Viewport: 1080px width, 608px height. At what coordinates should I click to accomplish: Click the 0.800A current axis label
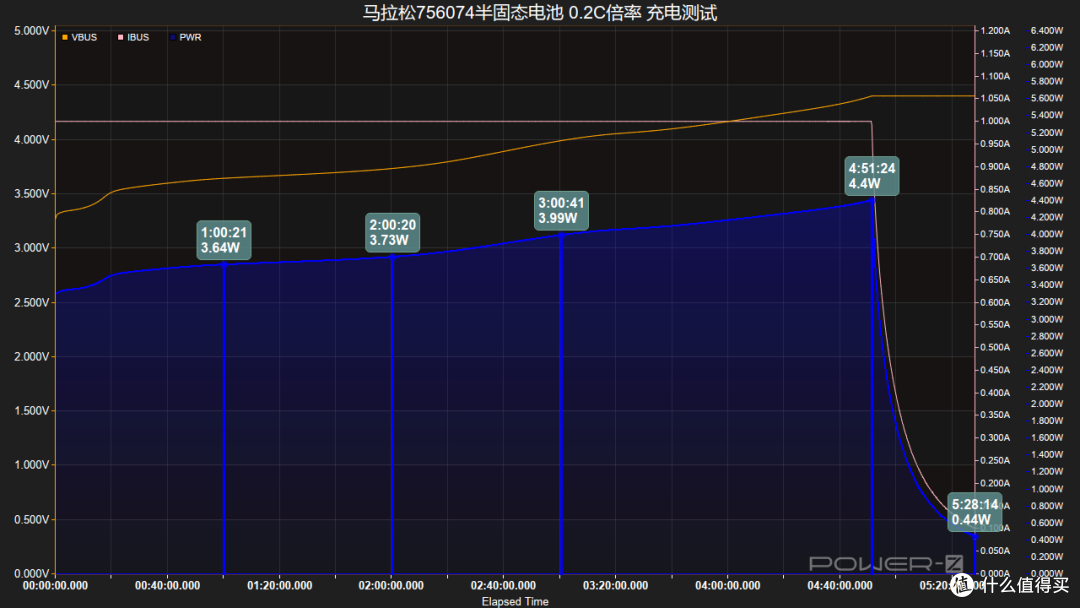[995, 211]
